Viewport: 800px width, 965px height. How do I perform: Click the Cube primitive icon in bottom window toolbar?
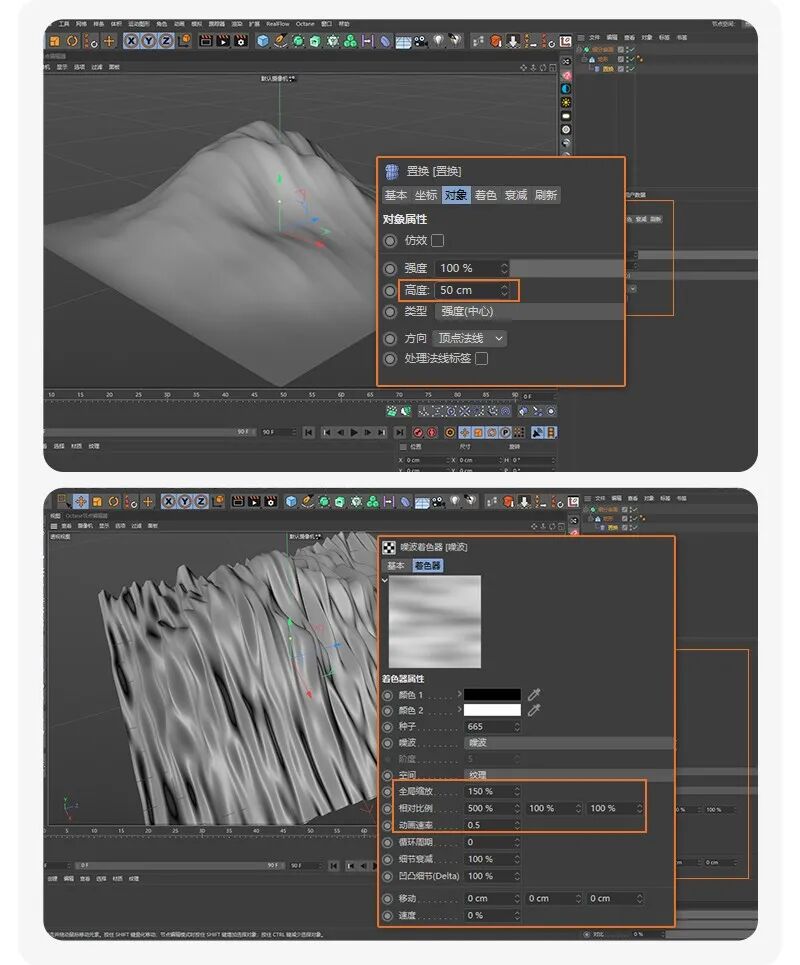[291, 502]
